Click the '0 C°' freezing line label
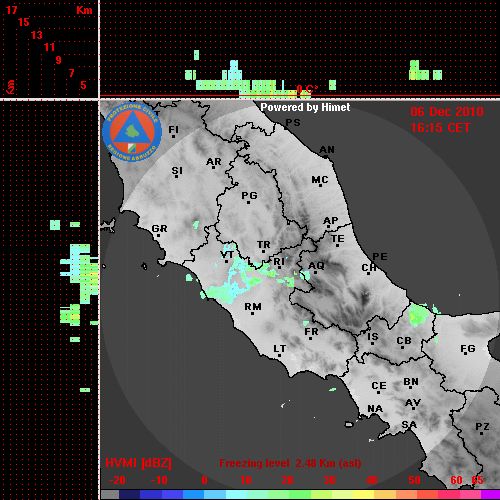Image resolution: width=500 pixels, height=500 pixels. [x=307, y=89]
